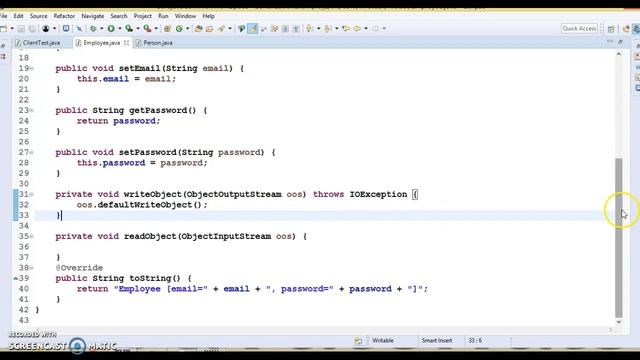This screenshot has height=360, width=640.
Task: Click the @Override annotation text
Action: 79,268
